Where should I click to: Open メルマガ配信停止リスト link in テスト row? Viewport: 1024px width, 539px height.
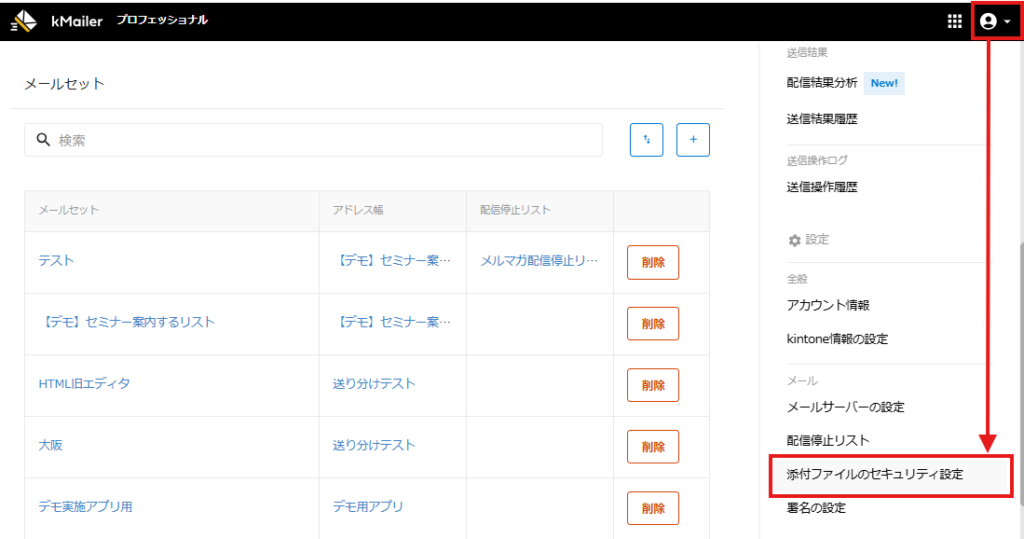[x=539, y=261]
